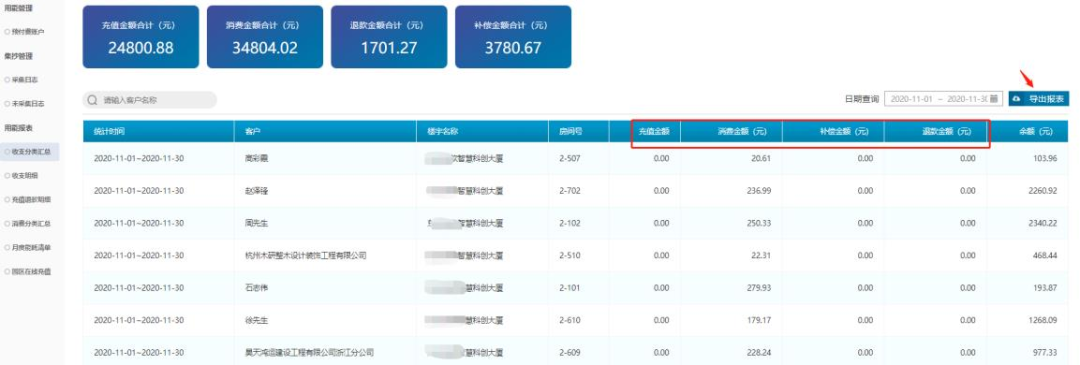Click the cloud download icon on export button
The height and width of the screenshot is (365, 1080).
pos(1017,99)
